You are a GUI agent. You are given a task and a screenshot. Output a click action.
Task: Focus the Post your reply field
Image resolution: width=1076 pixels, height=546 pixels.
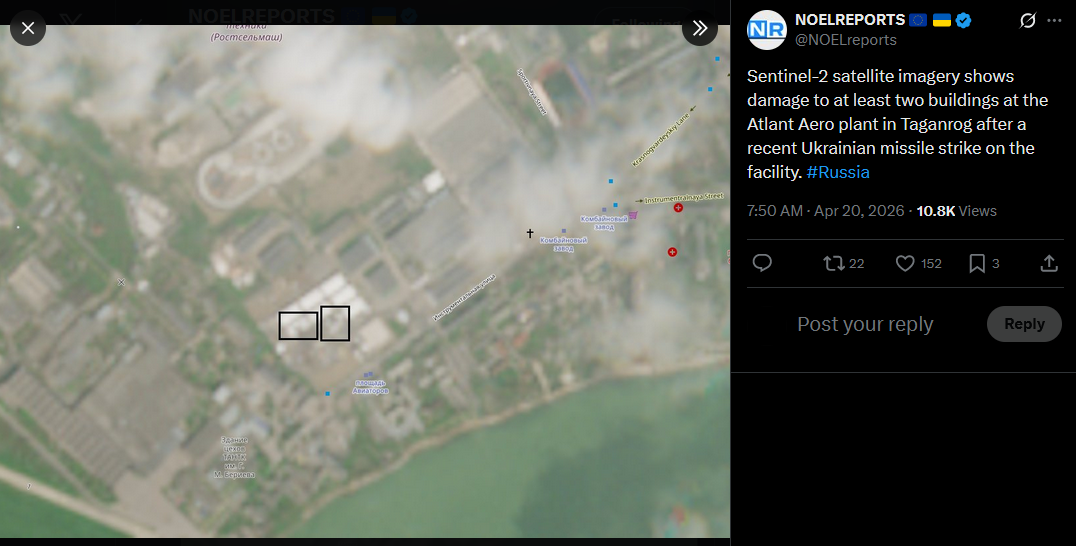point(865,324)
